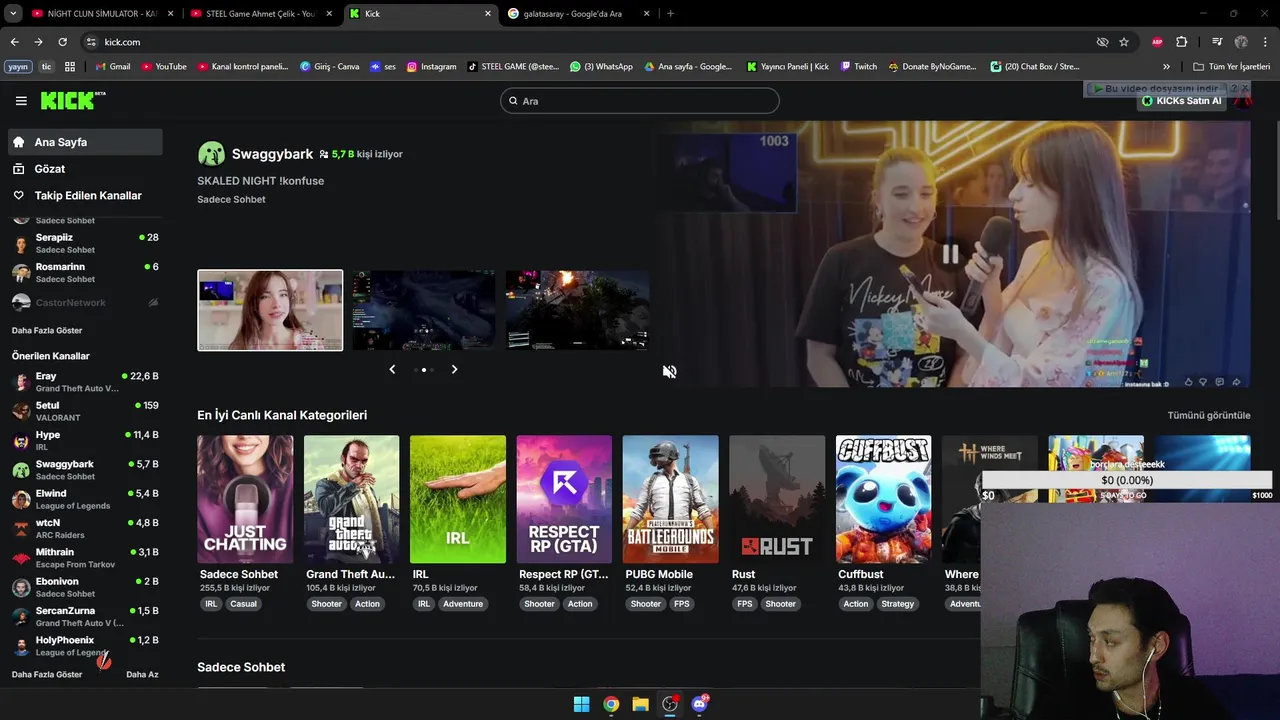Bookmark this page with the star icon
The image size is (1280, 720).
1124,42
